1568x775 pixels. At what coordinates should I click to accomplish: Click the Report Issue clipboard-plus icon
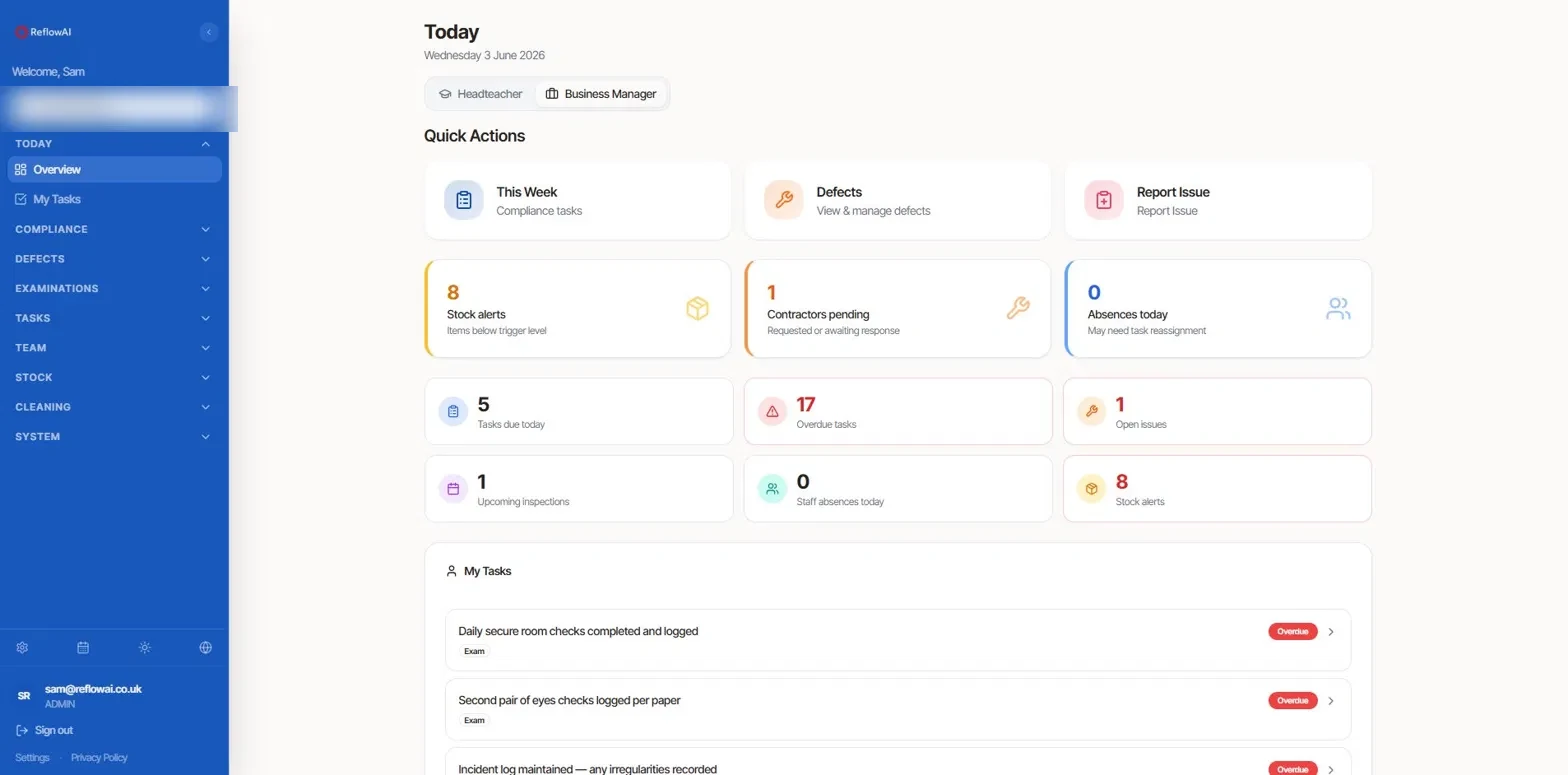(1104, 200)
